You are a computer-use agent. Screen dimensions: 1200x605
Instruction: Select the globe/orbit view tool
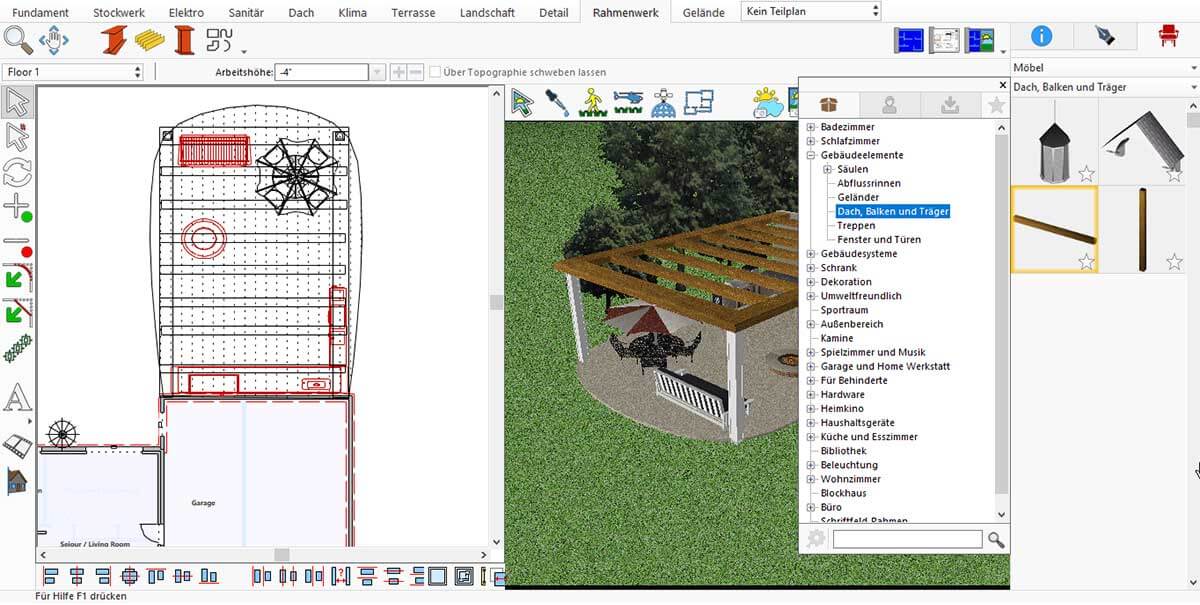click(663, 104)
